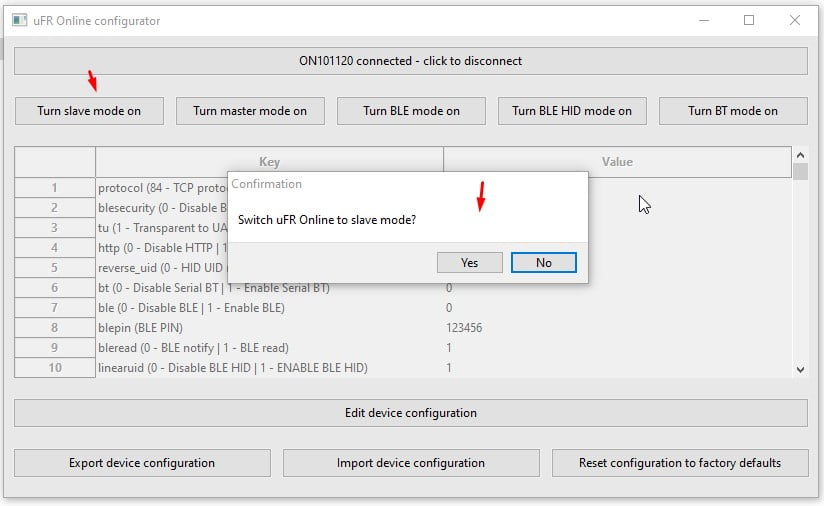This screenshot has height=506, width=824.
Task: Close the uFR Online configurator window
Action: [795, 20]
